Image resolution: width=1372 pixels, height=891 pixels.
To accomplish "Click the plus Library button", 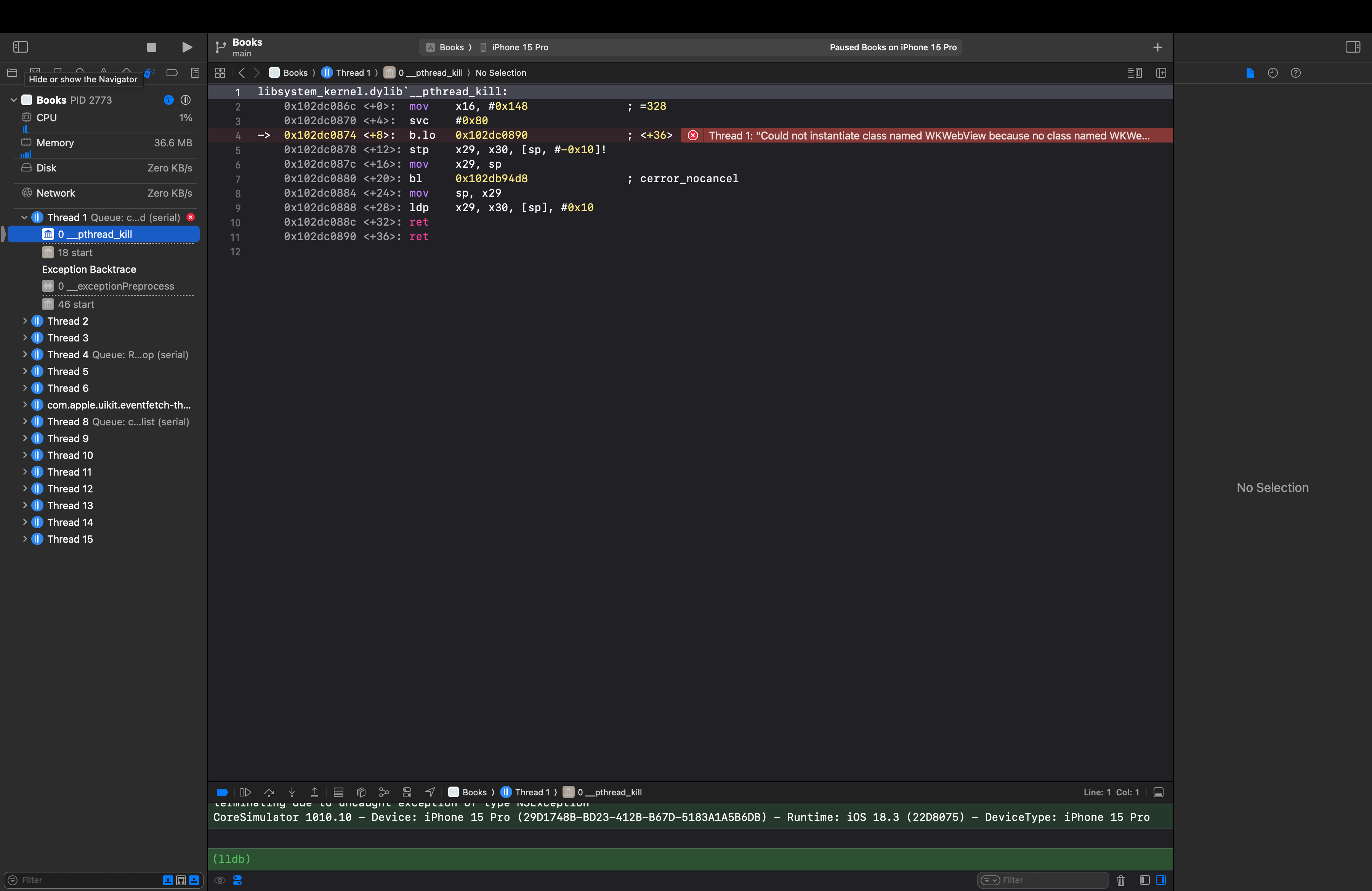I will pos(1157,47).
